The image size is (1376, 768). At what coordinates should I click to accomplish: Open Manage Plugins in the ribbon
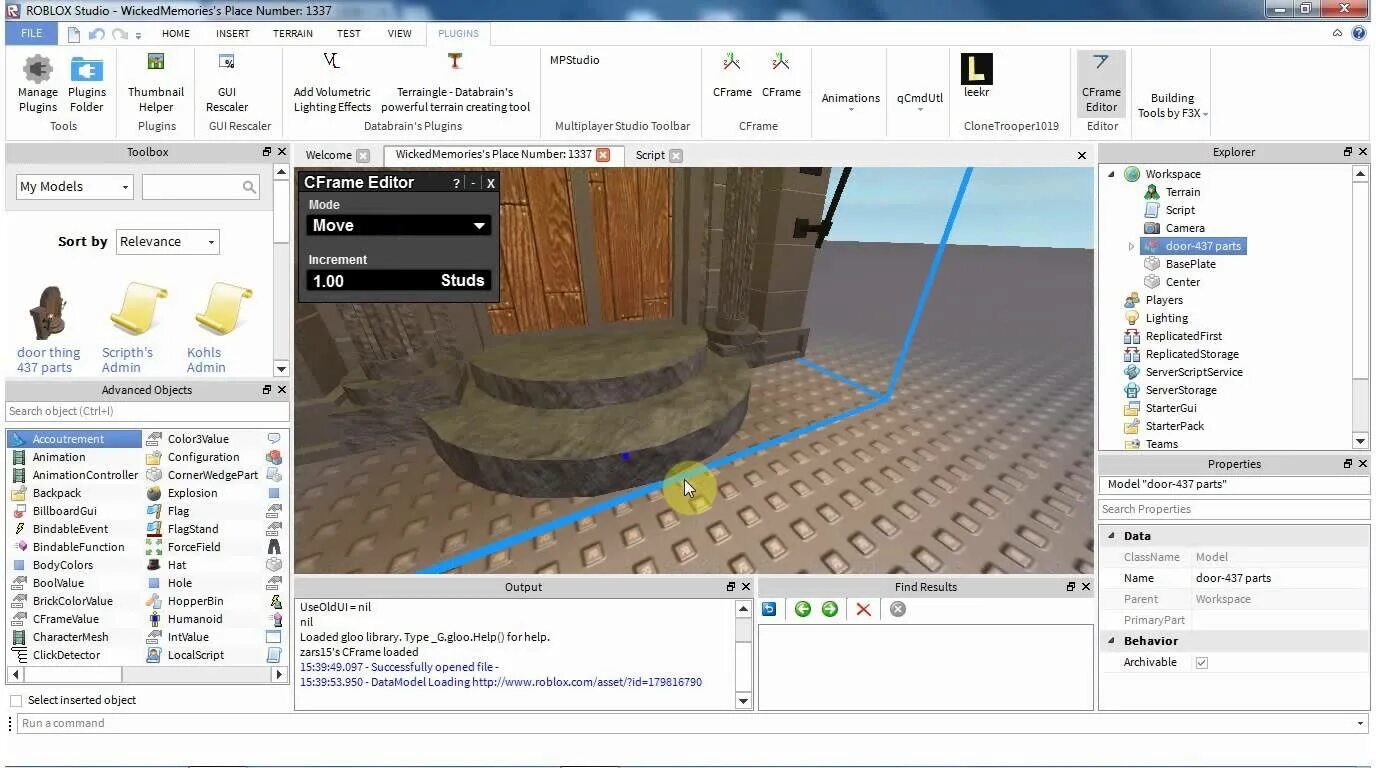pos(38,84)
